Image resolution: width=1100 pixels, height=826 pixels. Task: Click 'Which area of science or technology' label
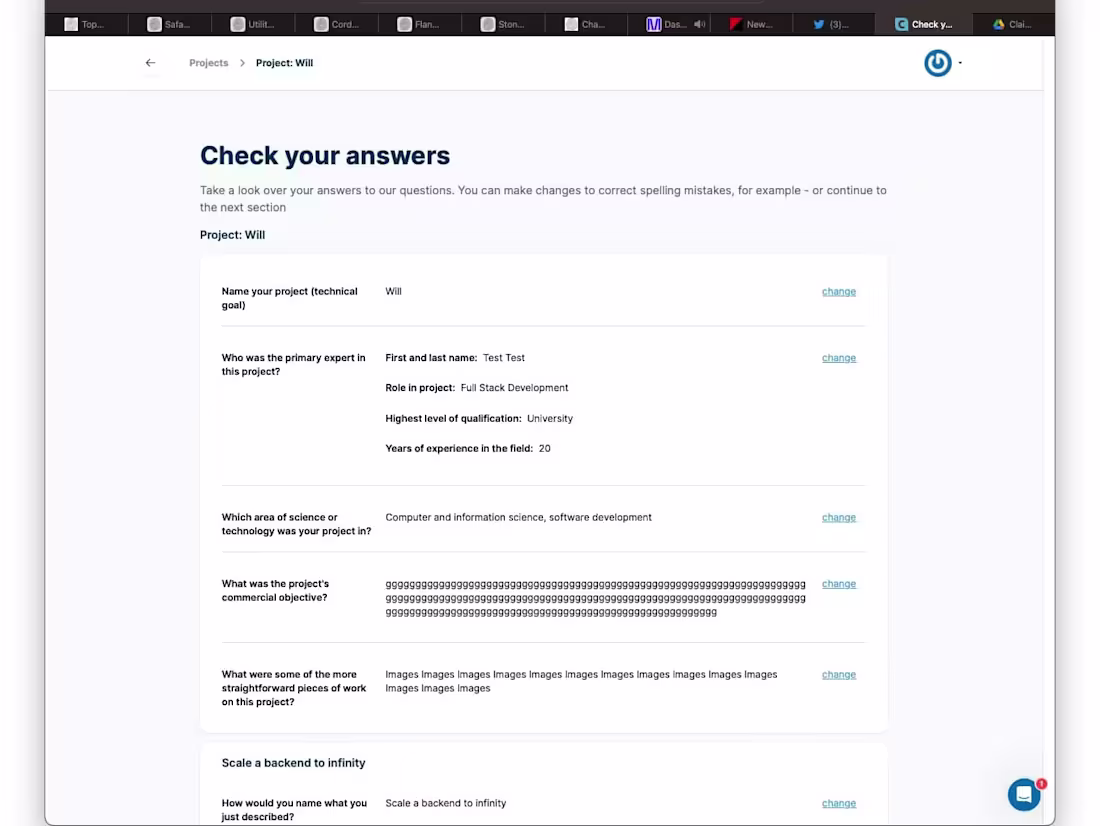coord(296,524)
